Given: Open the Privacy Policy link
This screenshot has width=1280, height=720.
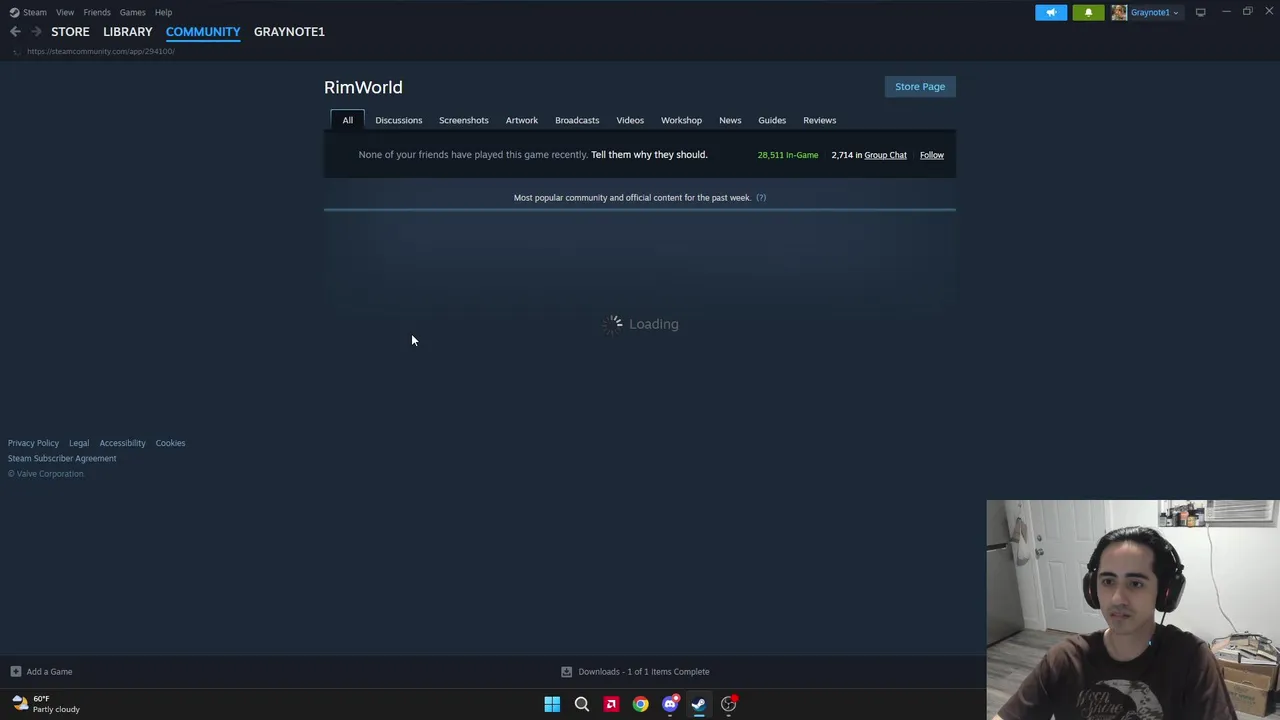Looking at the screenshot, I should pyautogui.click(x=33, y=443).
